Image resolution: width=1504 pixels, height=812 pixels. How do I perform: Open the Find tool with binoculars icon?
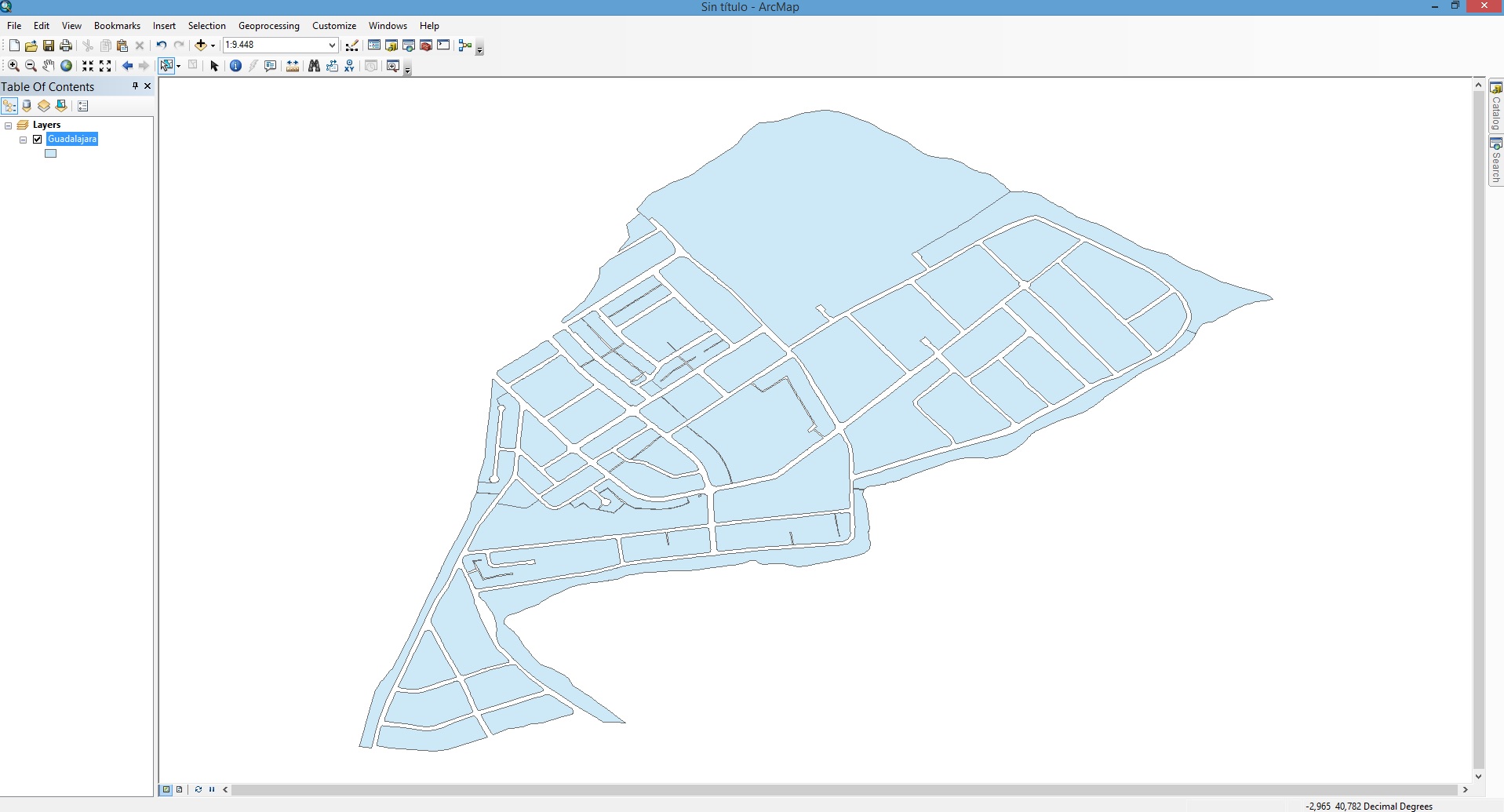click(x=313, y=66)
